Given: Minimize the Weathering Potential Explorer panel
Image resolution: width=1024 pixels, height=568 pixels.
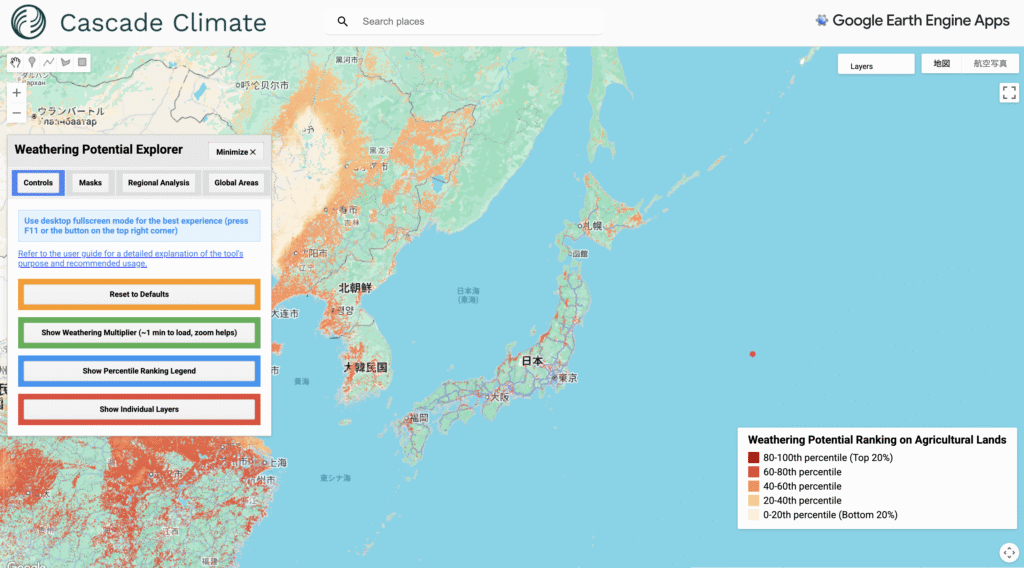Looking at the screenshot, I should [236, 152].
